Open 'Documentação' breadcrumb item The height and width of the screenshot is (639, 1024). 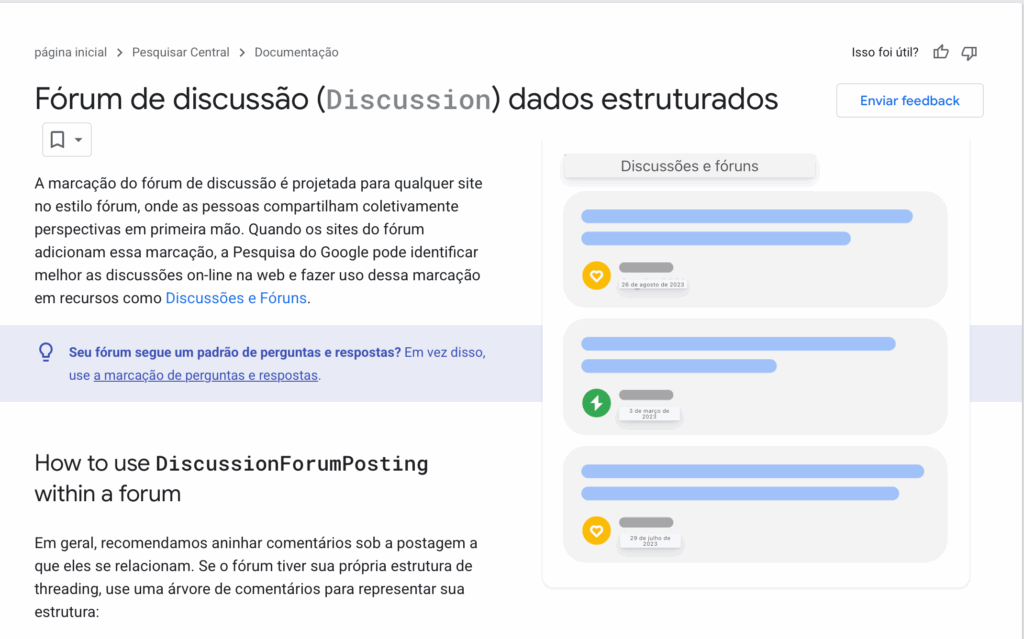(x=296, y=52)
